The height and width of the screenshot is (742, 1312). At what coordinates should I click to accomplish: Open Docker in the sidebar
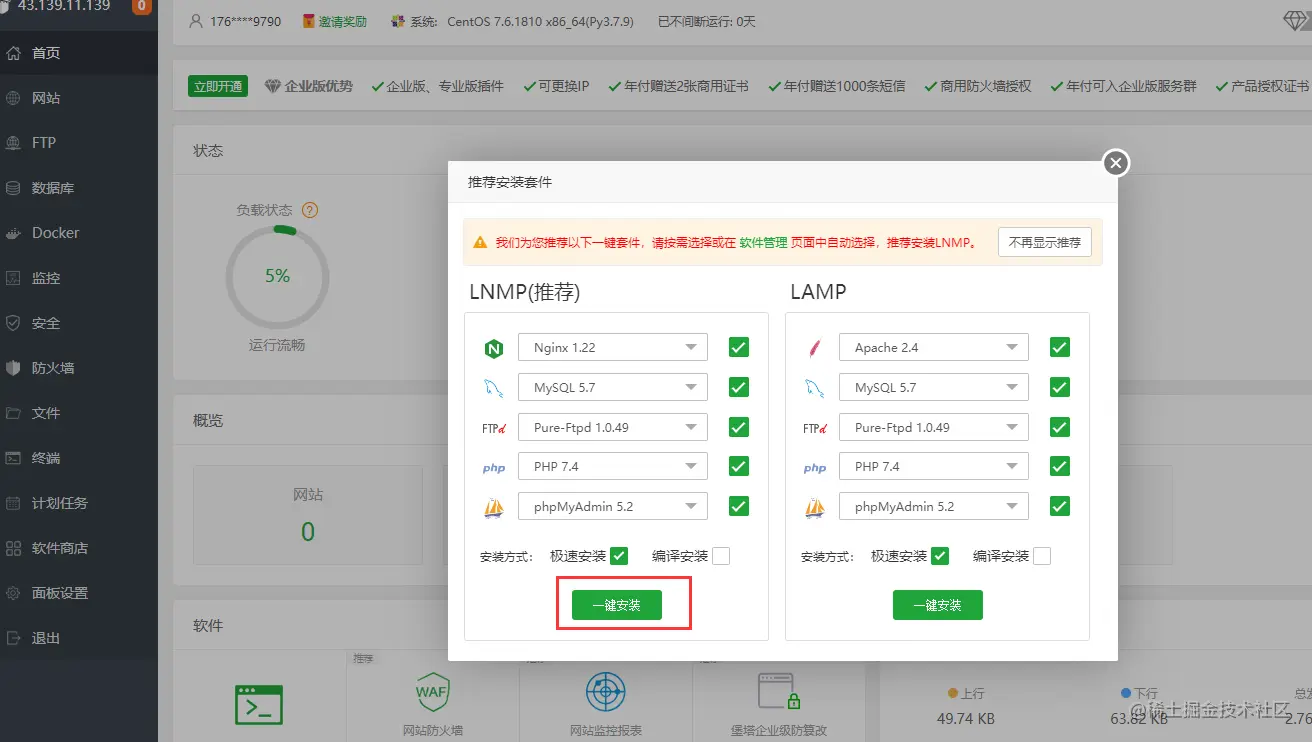79,233
